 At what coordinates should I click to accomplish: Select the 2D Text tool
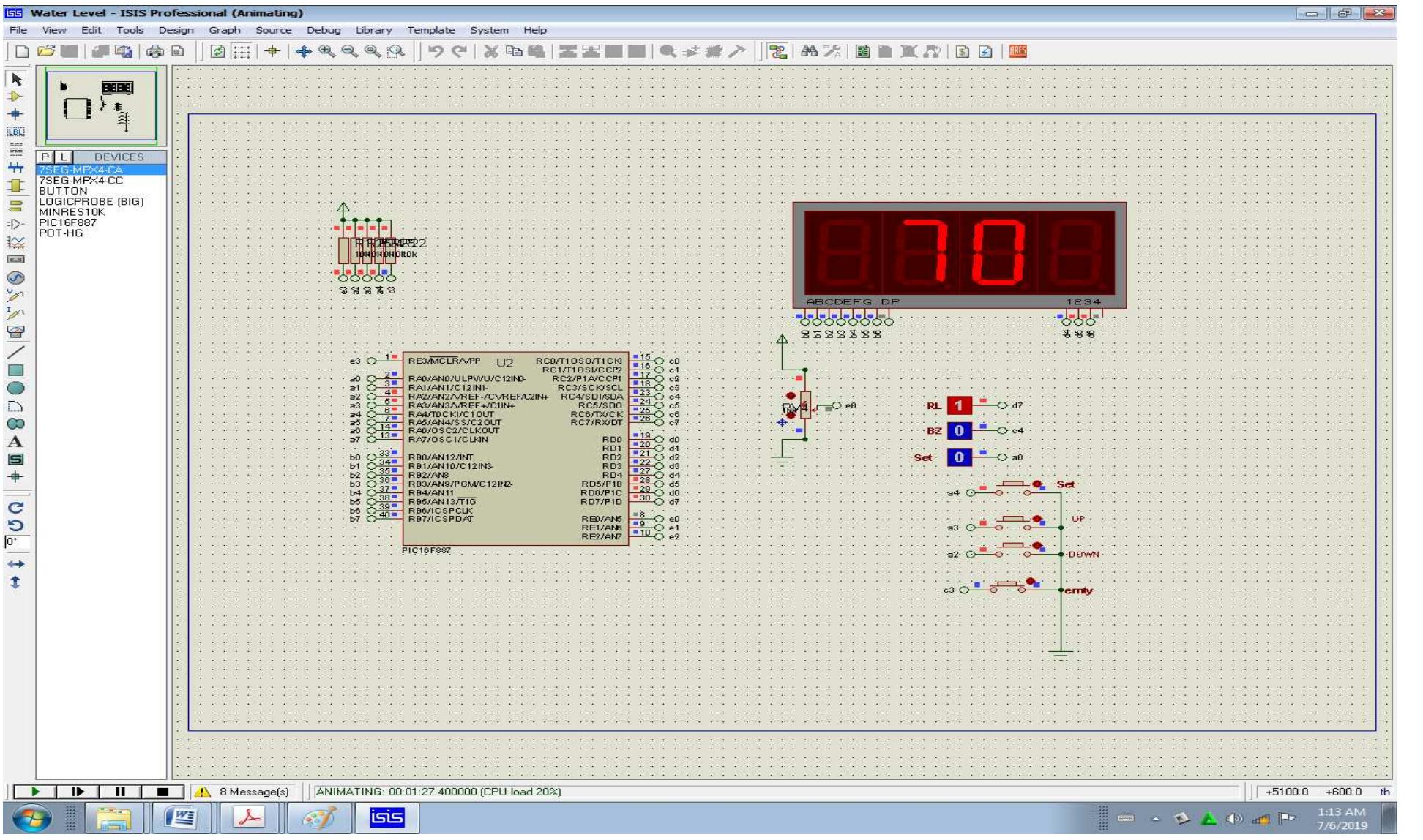(x=15, y=441)
